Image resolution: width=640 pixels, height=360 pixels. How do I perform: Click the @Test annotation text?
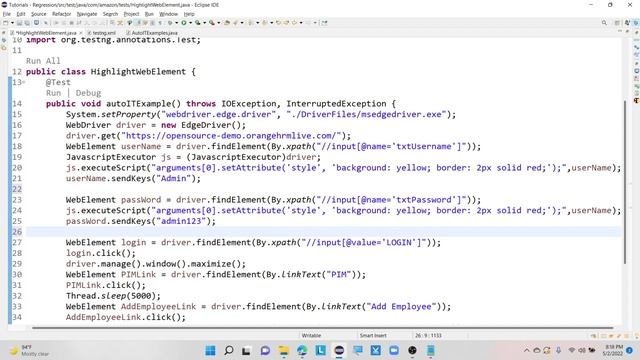(x=58, y=82)
